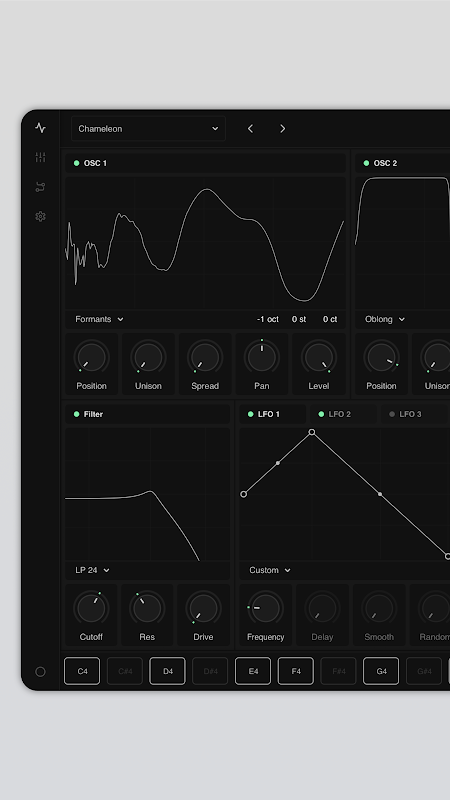Image resolution: width=450 pixels, height=800 pixels.
Task: Play the C4 key
Action: (x=82, y=671)
